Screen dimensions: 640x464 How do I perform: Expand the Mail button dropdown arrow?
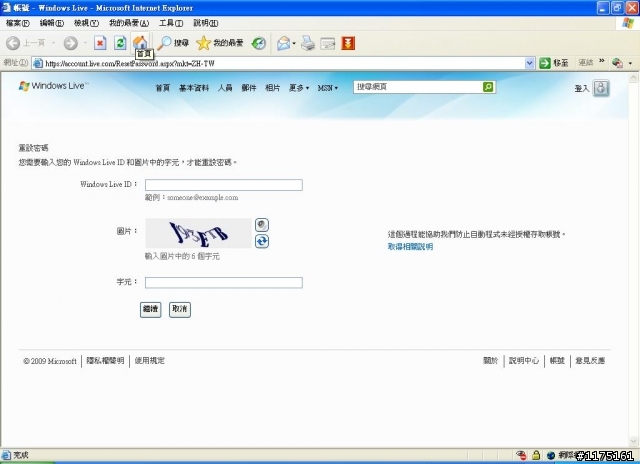(294, 43)
